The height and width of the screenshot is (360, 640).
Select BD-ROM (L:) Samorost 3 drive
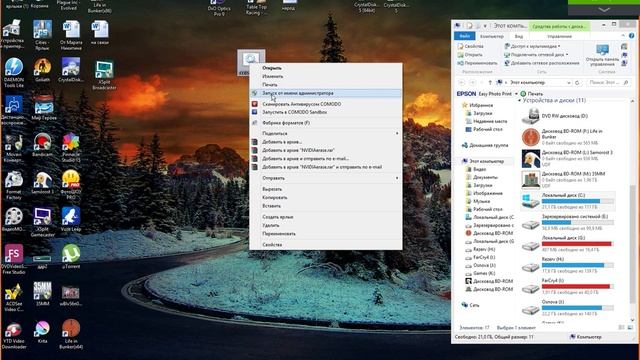(567, 158)
